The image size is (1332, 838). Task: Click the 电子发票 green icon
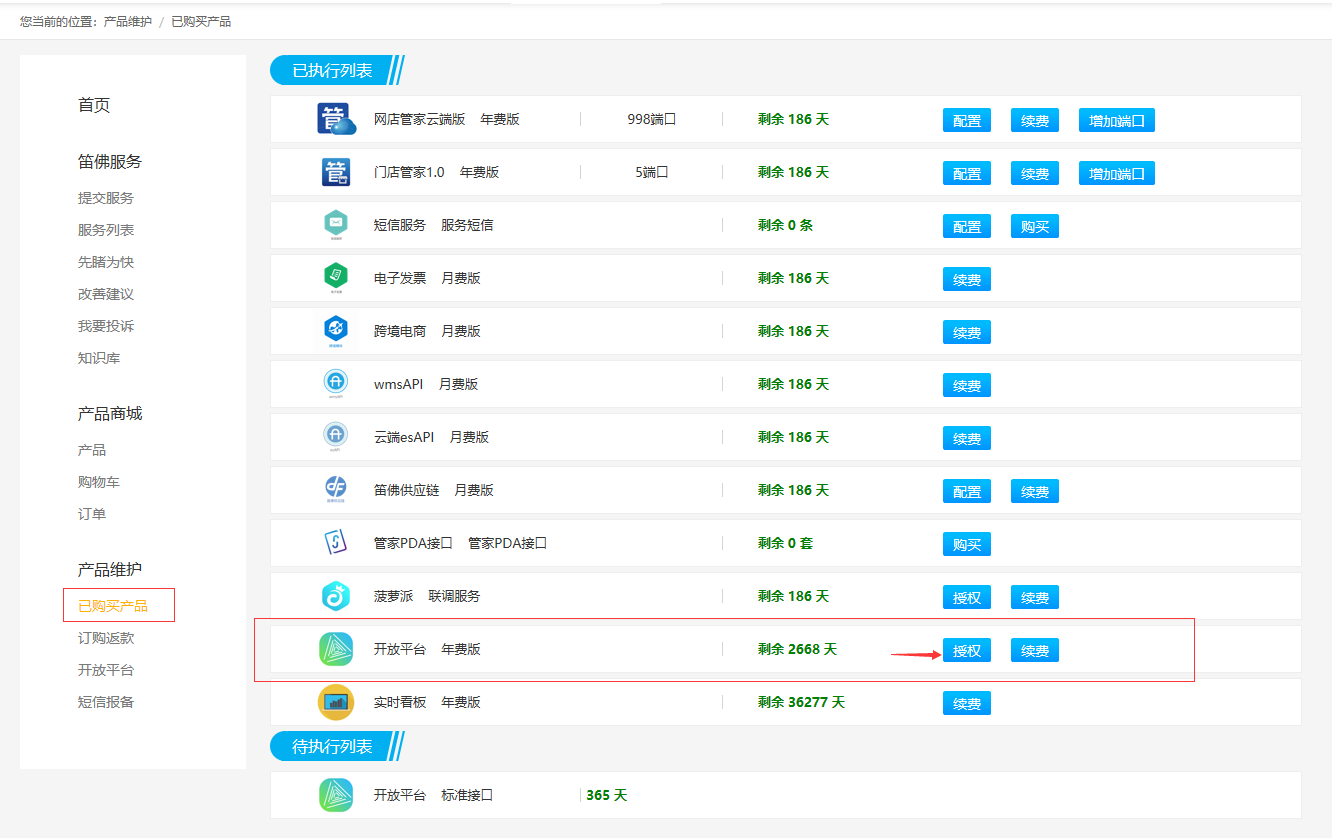pyautogui.click(x=336, y=278)
